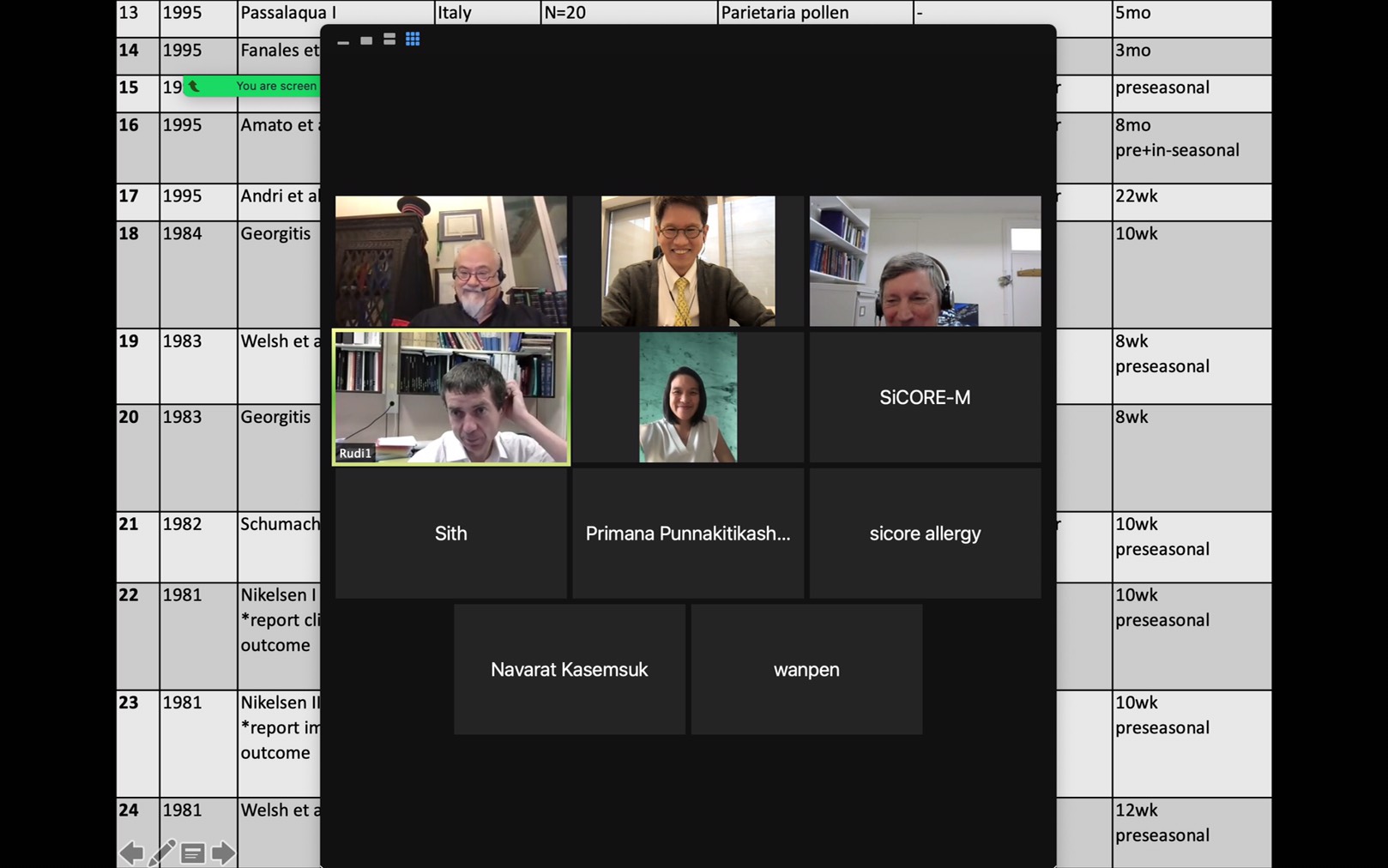Select the Sith participant tile

tap(451, 533)
